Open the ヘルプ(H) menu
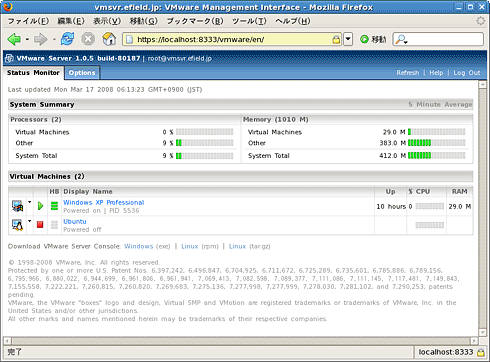This screenshot has width=490, height=362. click(293, 21)
